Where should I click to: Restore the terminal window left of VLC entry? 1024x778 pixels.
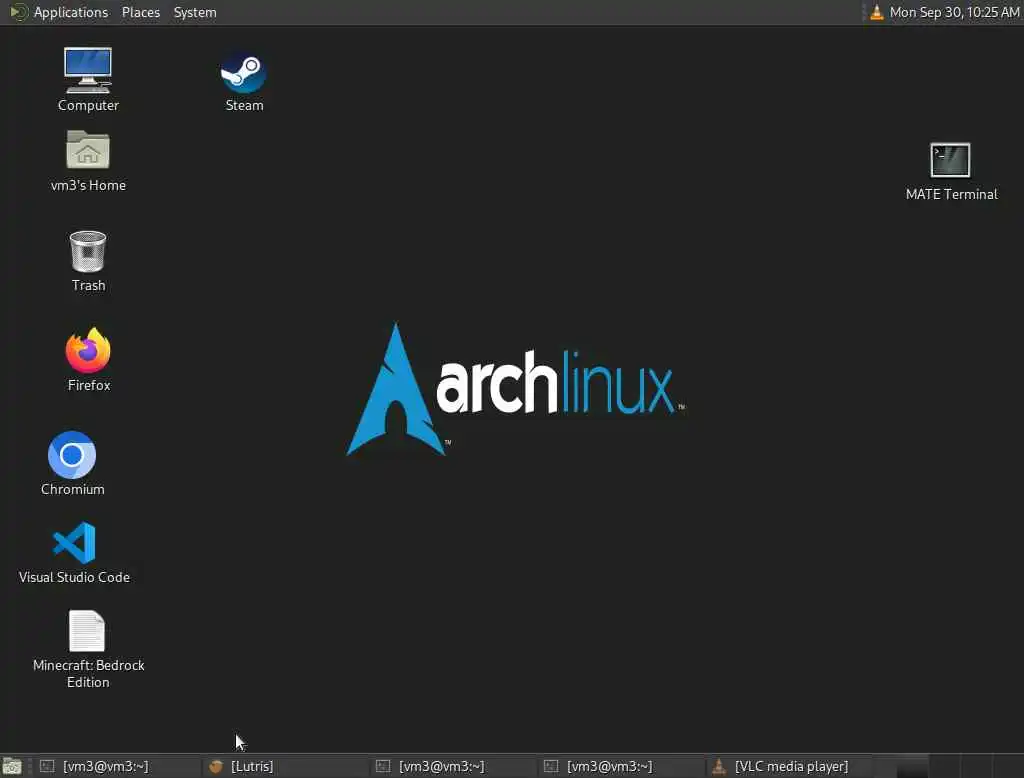point(622,766)
